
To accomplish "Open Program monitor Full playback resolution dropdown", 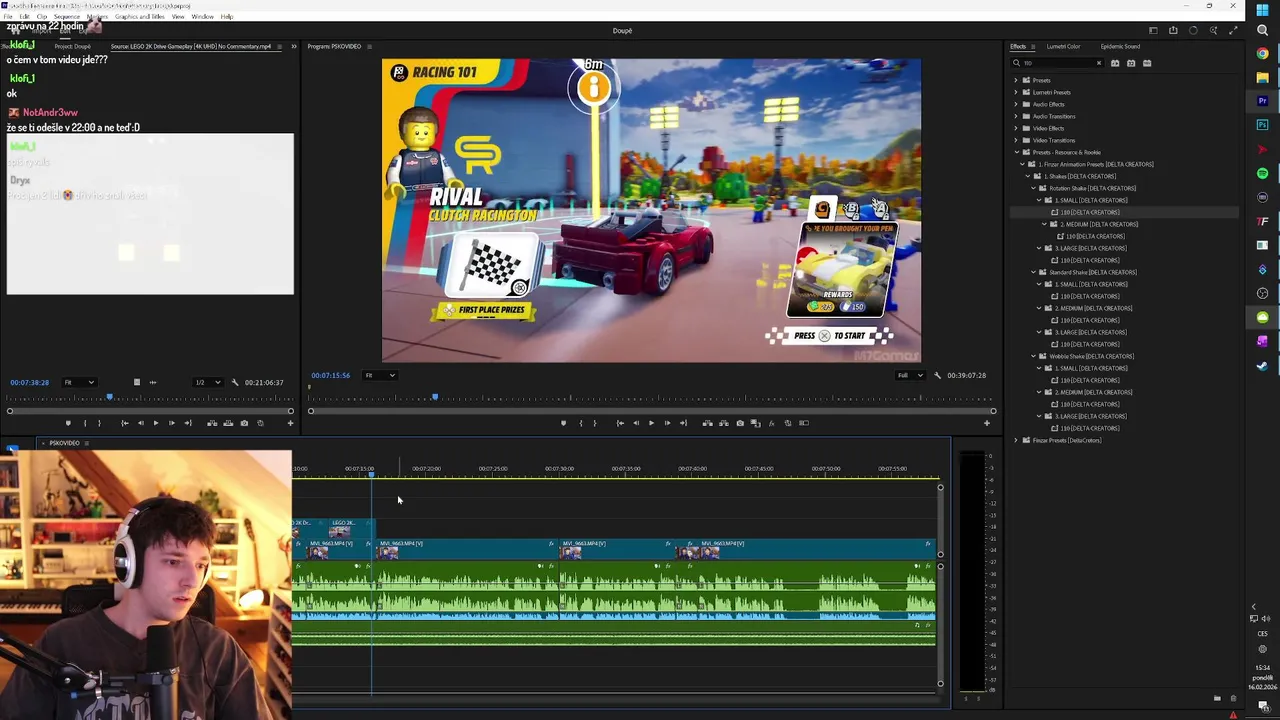I will pyautogui.click(x=910, y=375).
